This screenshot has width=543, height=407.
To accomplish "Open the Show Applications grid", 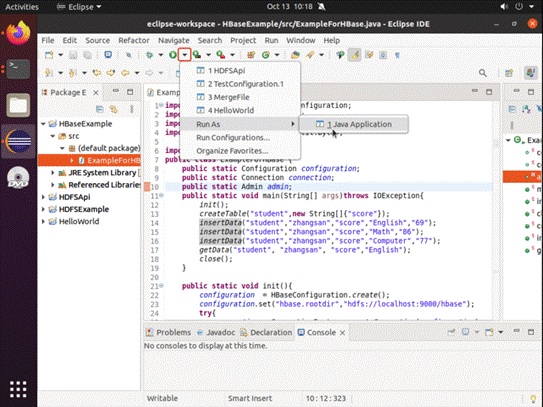I will (18, 389).
